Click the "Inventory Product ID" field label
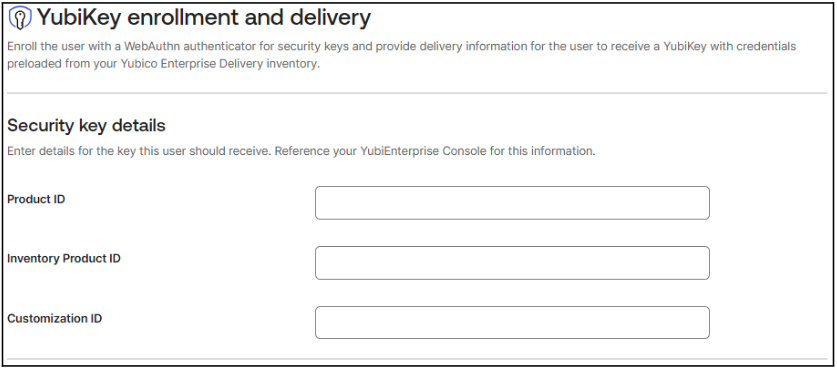 (x=64, y=258)
